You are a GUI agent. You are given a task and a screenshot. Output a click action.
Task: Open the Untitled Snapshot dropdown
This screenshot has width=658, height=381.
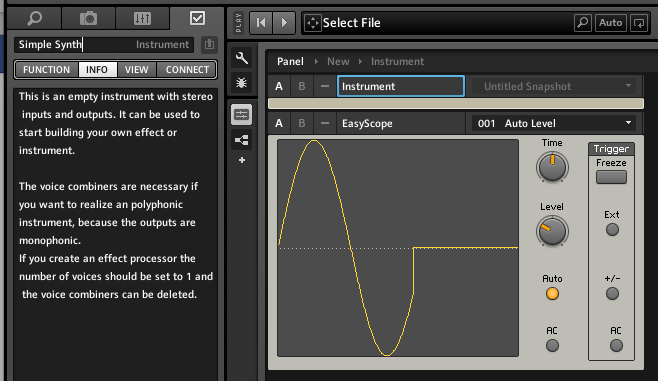[x=554, y=86]
